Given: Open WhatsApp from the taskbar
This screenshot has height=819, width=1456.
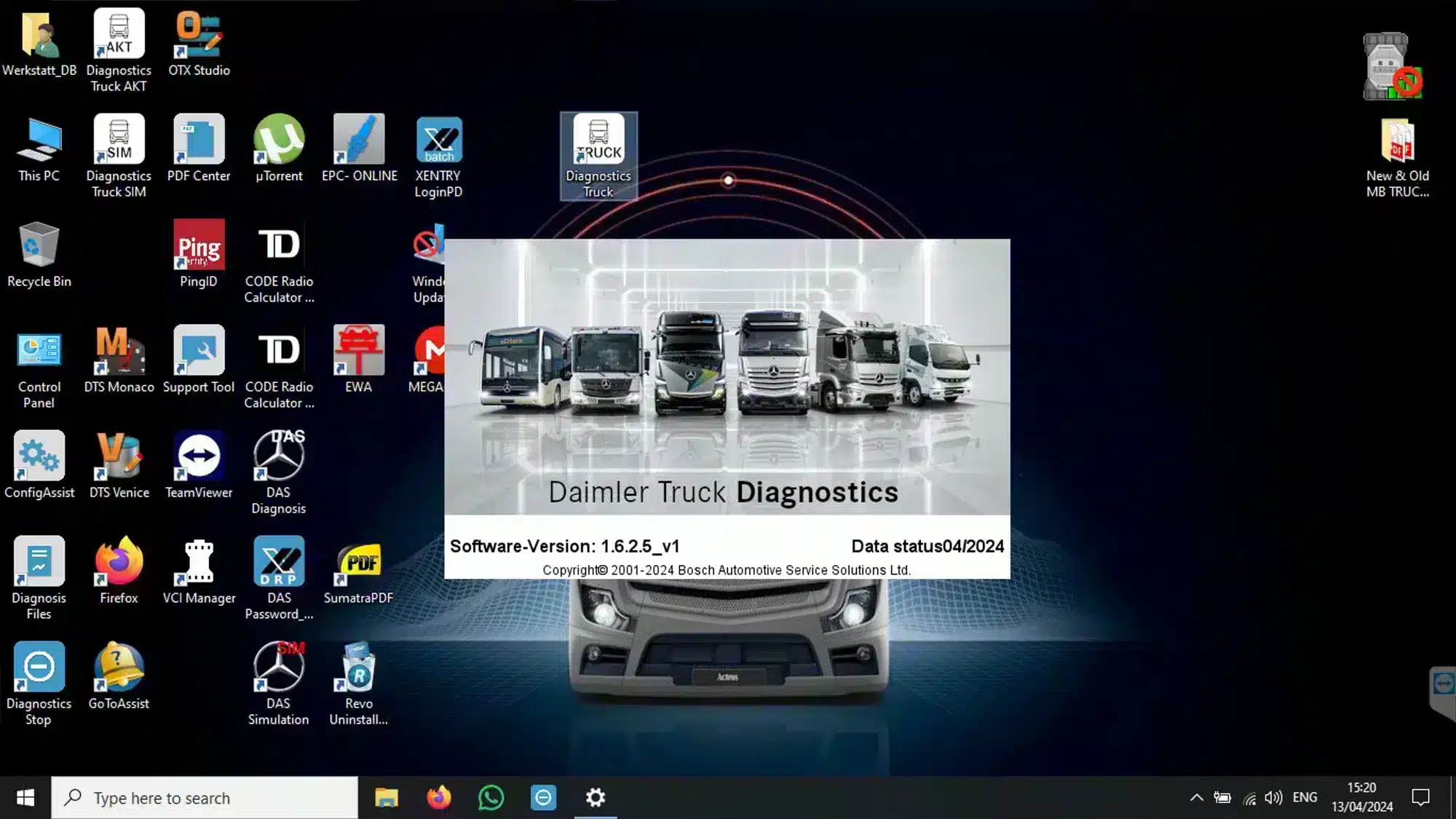Looking at the screenshot, I should [x=491, y=798].
